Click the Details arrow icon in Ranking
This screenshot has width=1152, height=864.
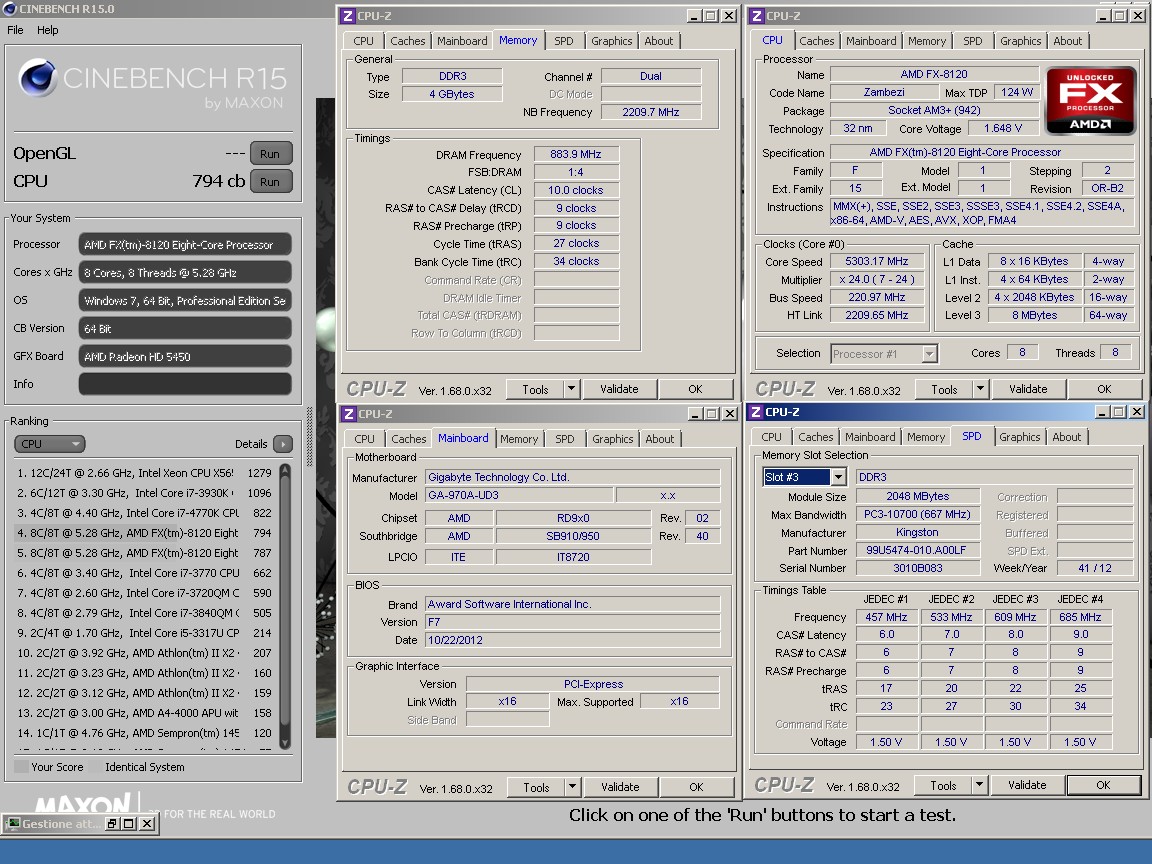click(283, 444)
